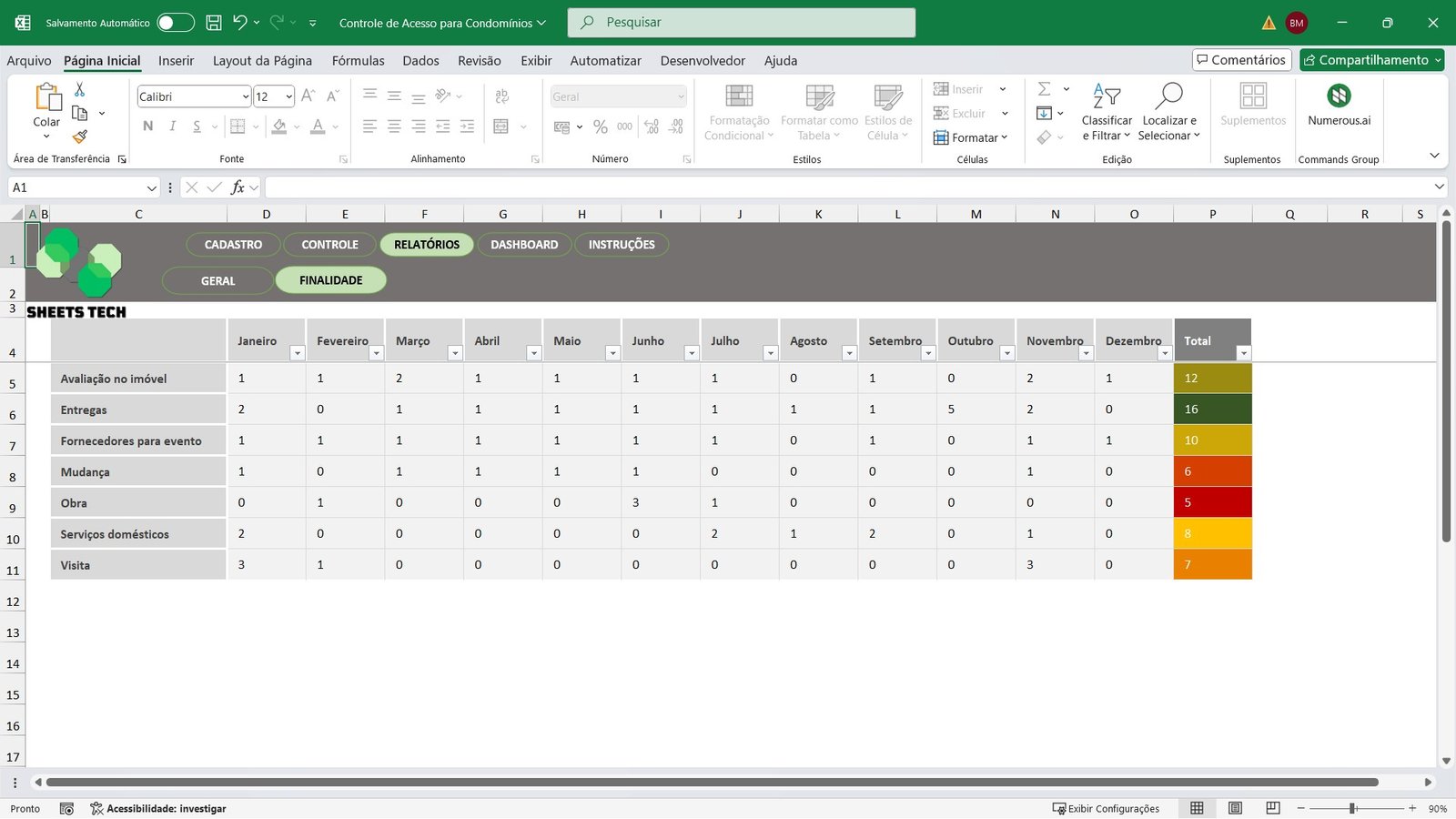Click the AutoSum sigma icon

1045,88
